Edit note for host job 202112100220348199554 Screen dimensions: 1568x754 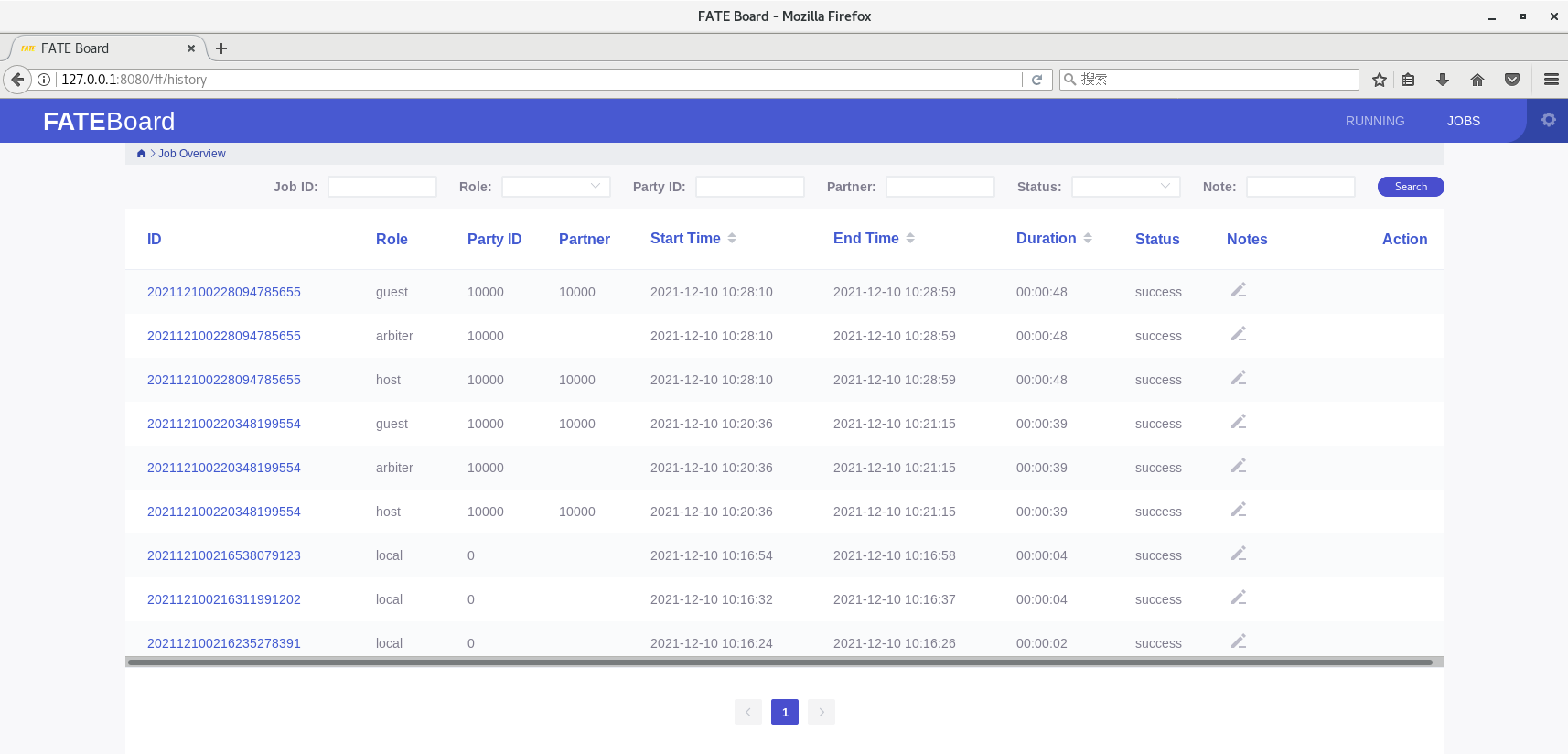pos(1239,510)
